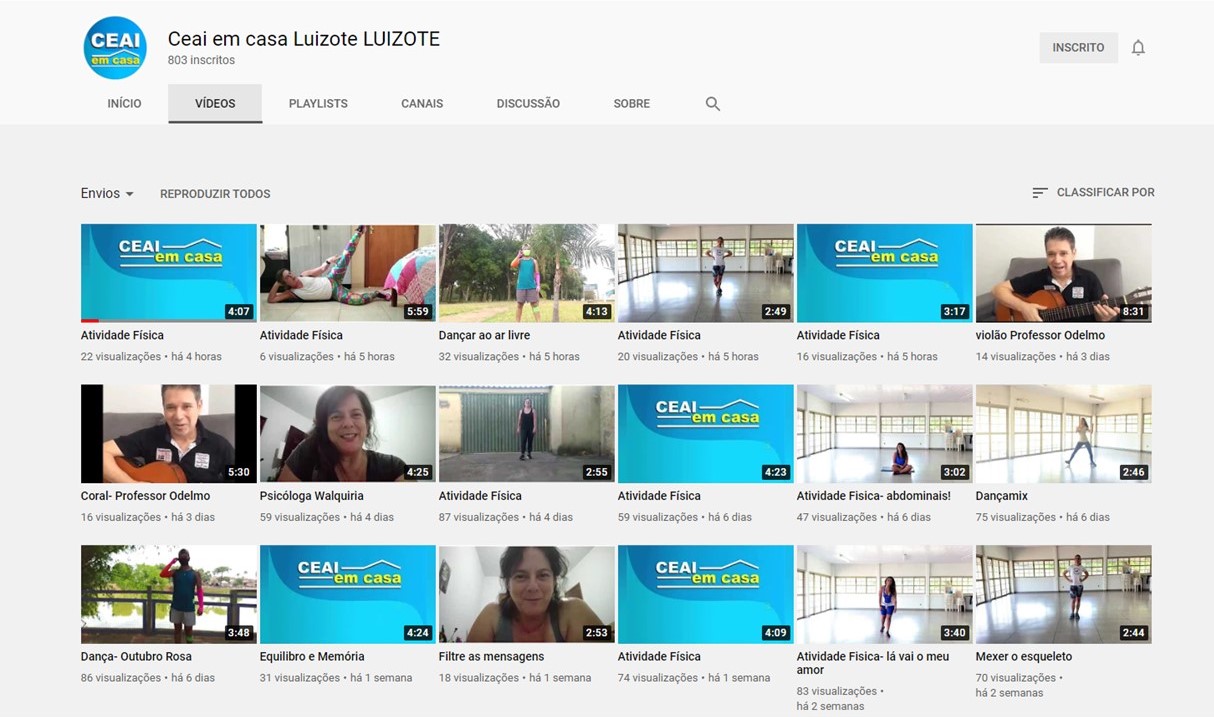Click the 32 visualizações • há 5 horas text

tap(509, 357)
